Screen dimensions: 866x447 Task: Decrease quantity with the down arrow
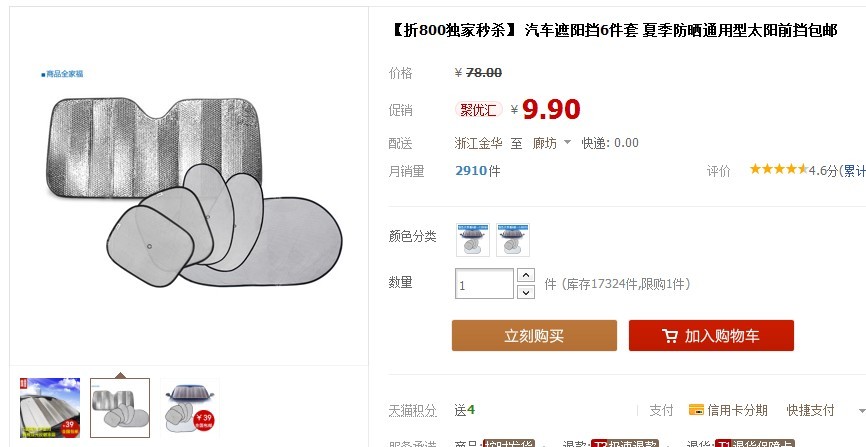pyautogui.click(x=526, y=292)
